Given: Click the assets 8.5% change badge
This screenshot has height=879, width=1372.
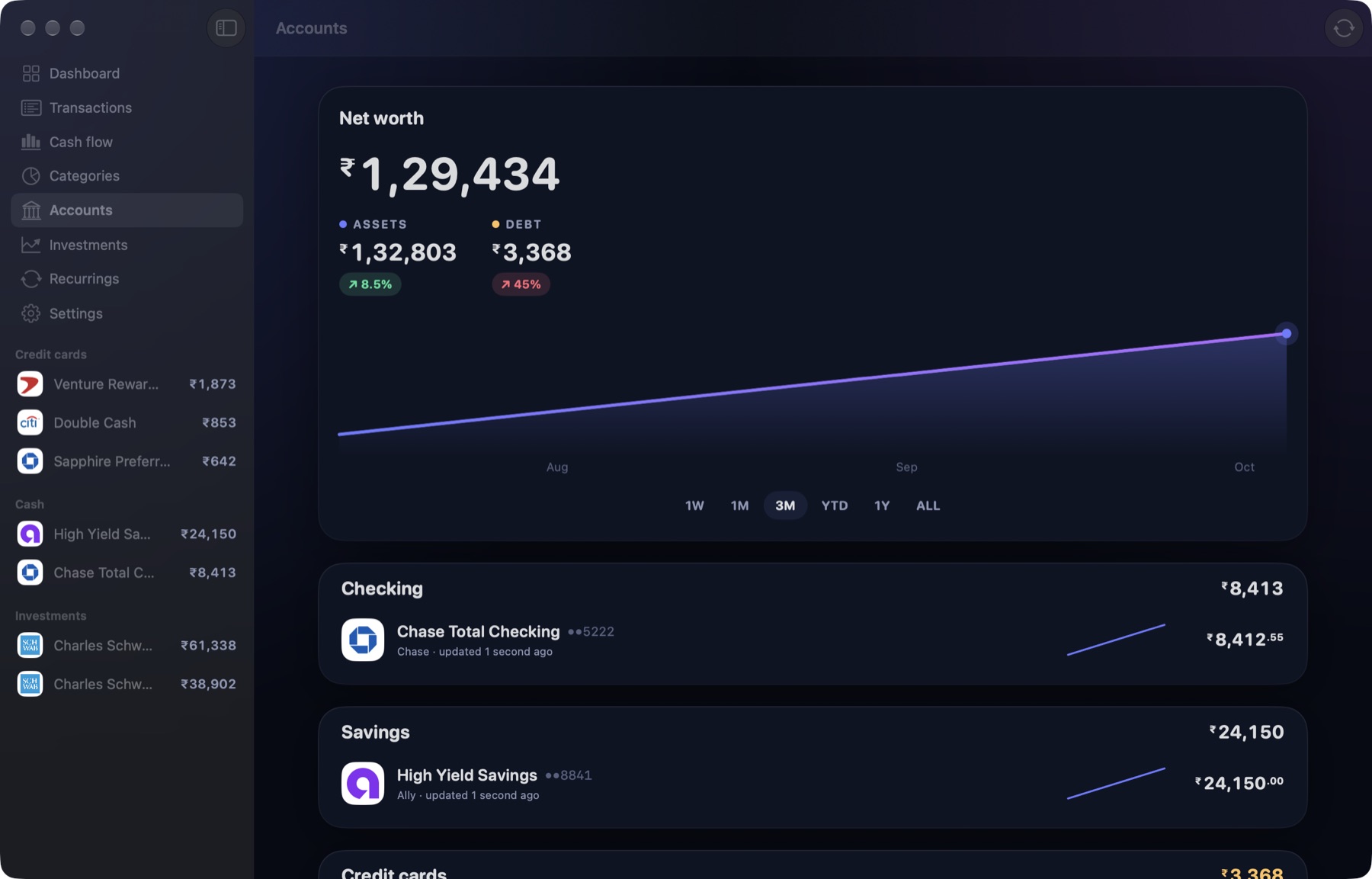Looking at the screenshot, I should tap(370, 284).
